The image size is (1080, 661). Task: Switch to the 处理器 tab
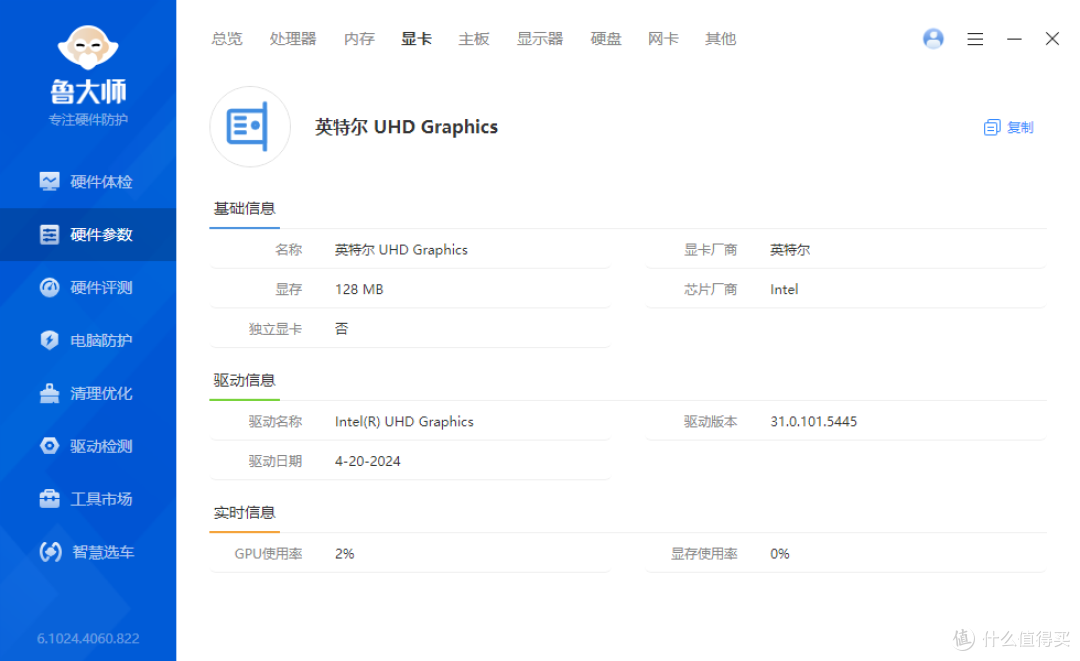click(293, 39)
